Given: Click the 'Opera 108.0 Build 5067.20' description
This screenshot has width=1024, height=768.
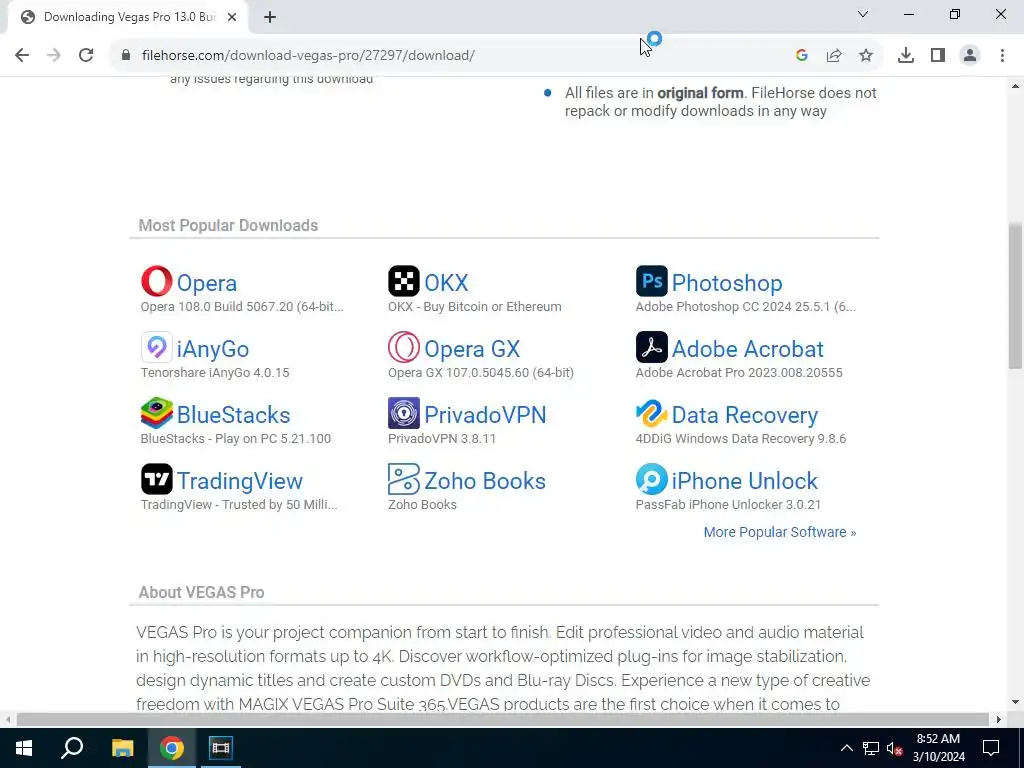Looking at the screenshot, I should click(242, 306).
